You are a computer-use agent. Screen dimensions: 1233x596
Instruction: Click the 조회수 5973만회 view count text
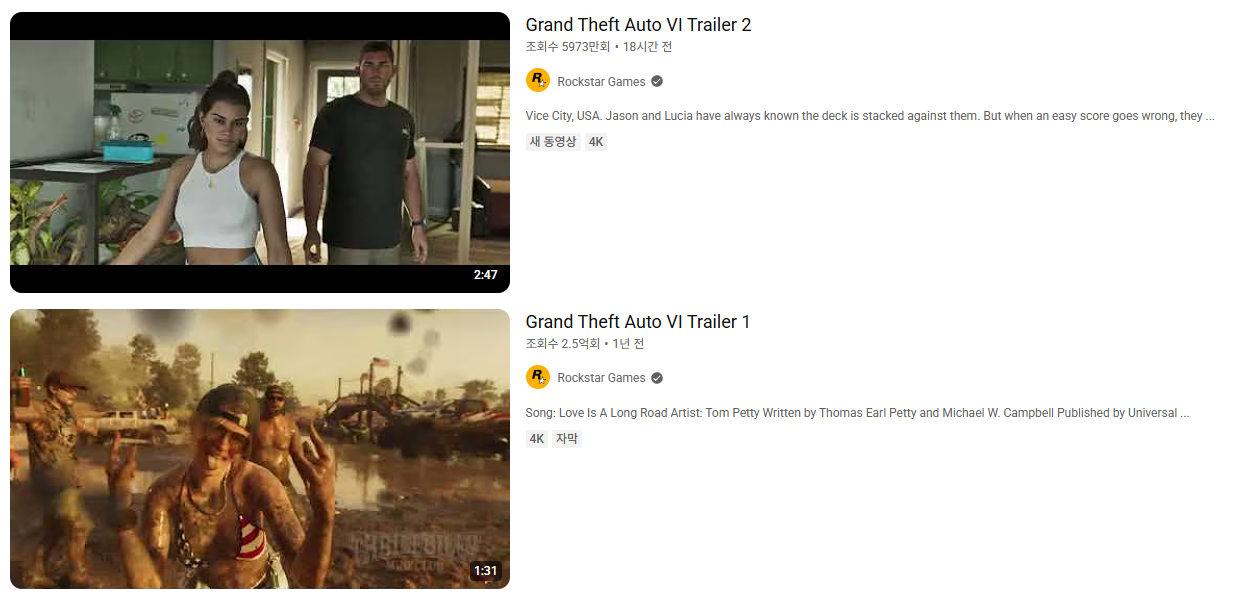click(x=568, y=47)
